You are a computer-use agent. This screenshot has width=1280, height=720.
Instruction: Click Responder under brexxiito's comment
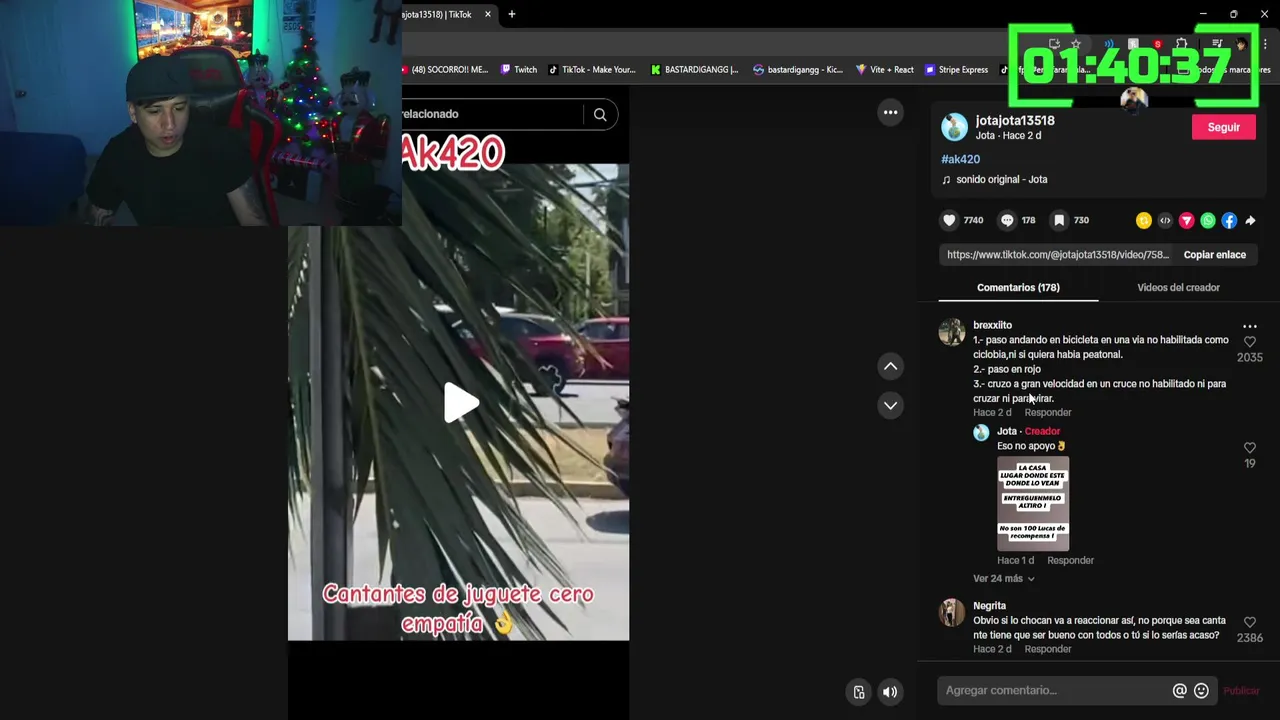coord(1047,413)
